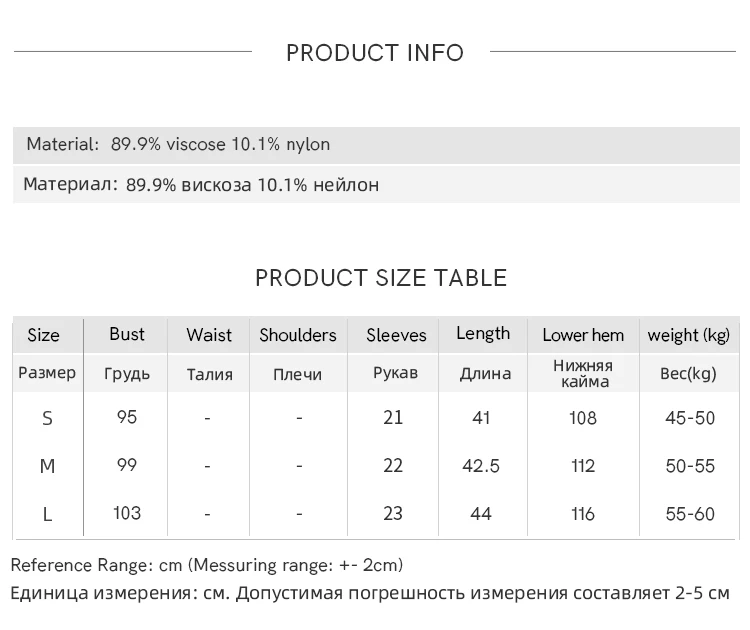Select the Length column header
Image resolution: width=750 pixels, height=630 pixels.
(483, 334)
